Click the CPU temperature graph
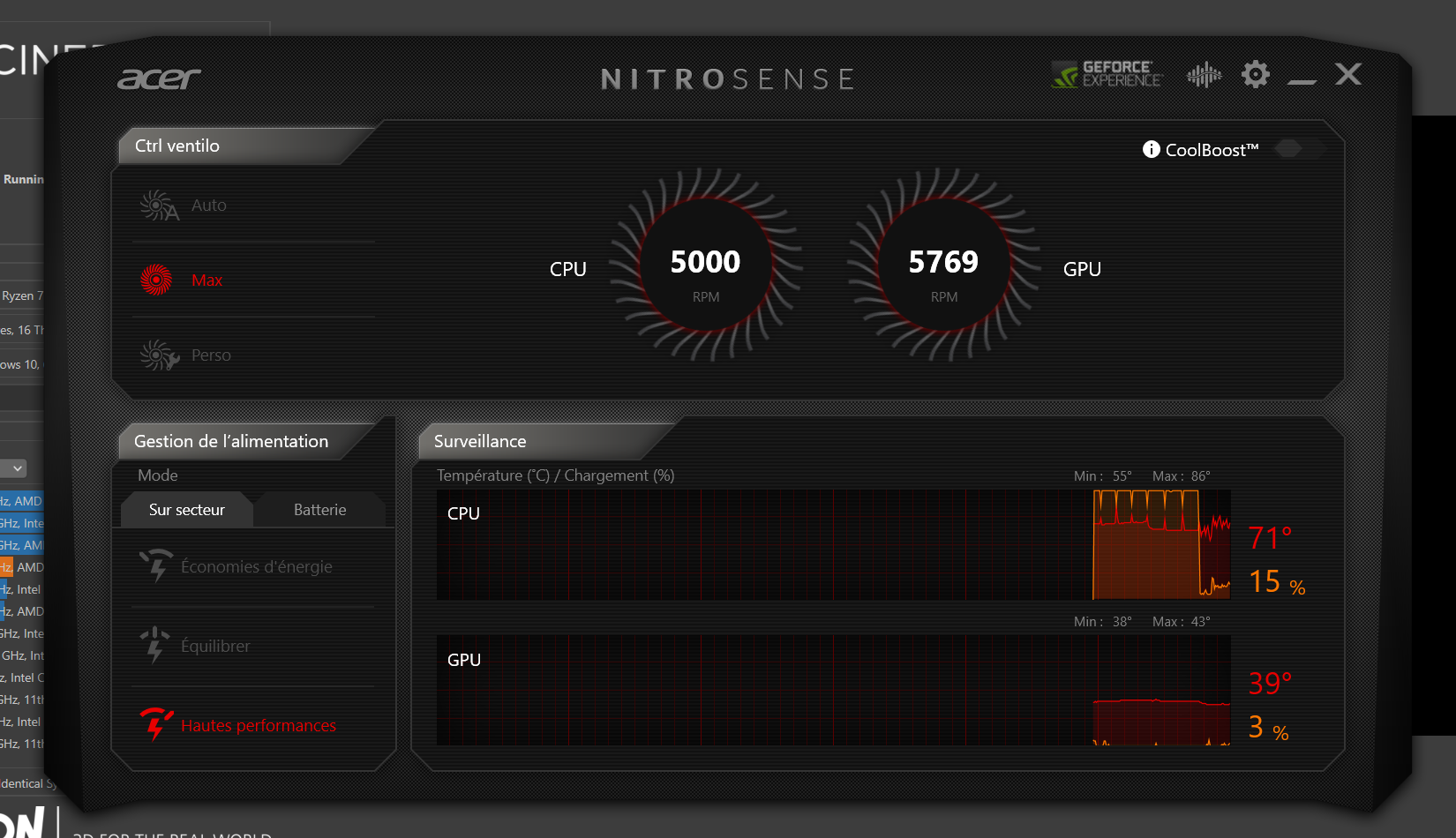The height and width of the screenshot is (838, 1456). (833, 545)
